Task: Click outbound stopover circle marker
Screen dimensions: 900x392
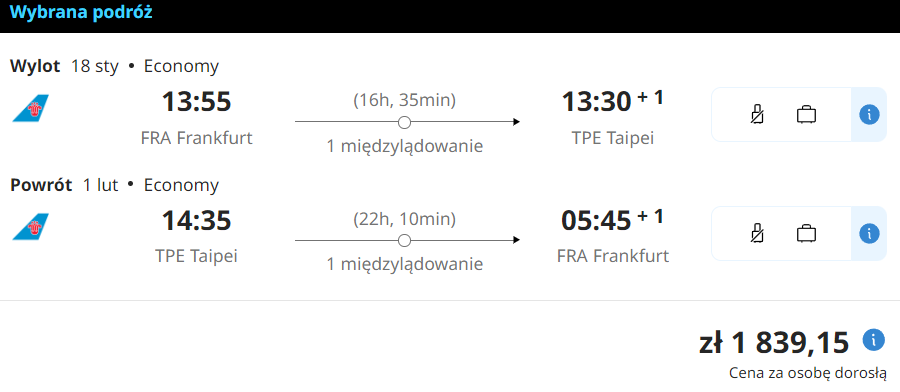Action: [x=405, y=122]
